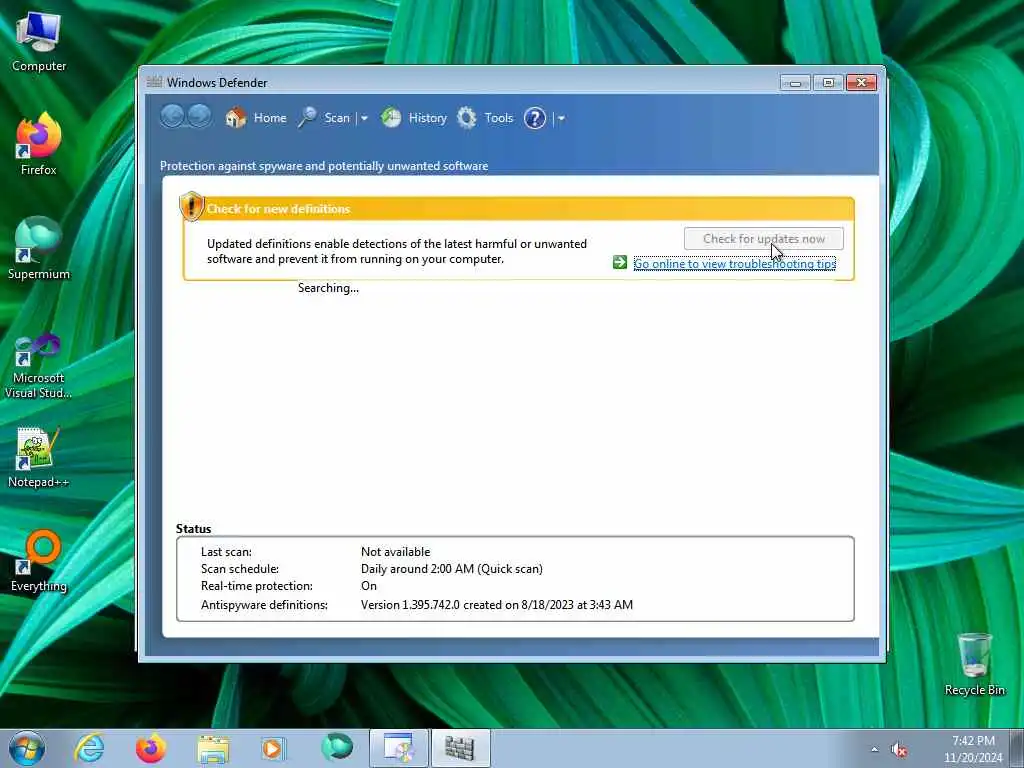This screenshot has height=768, width=1024.
Task: Open the Home toolbar label
Action: pyautogui.click(x=270, y=118)
